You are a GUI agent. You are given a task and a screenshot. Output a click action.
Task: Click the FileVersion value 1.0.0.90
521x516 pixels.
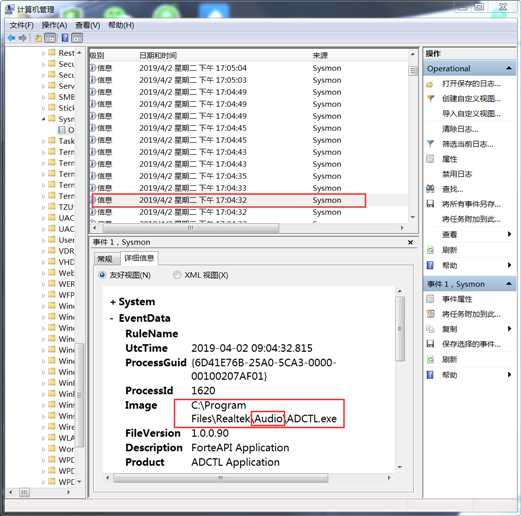coord(210,433)
